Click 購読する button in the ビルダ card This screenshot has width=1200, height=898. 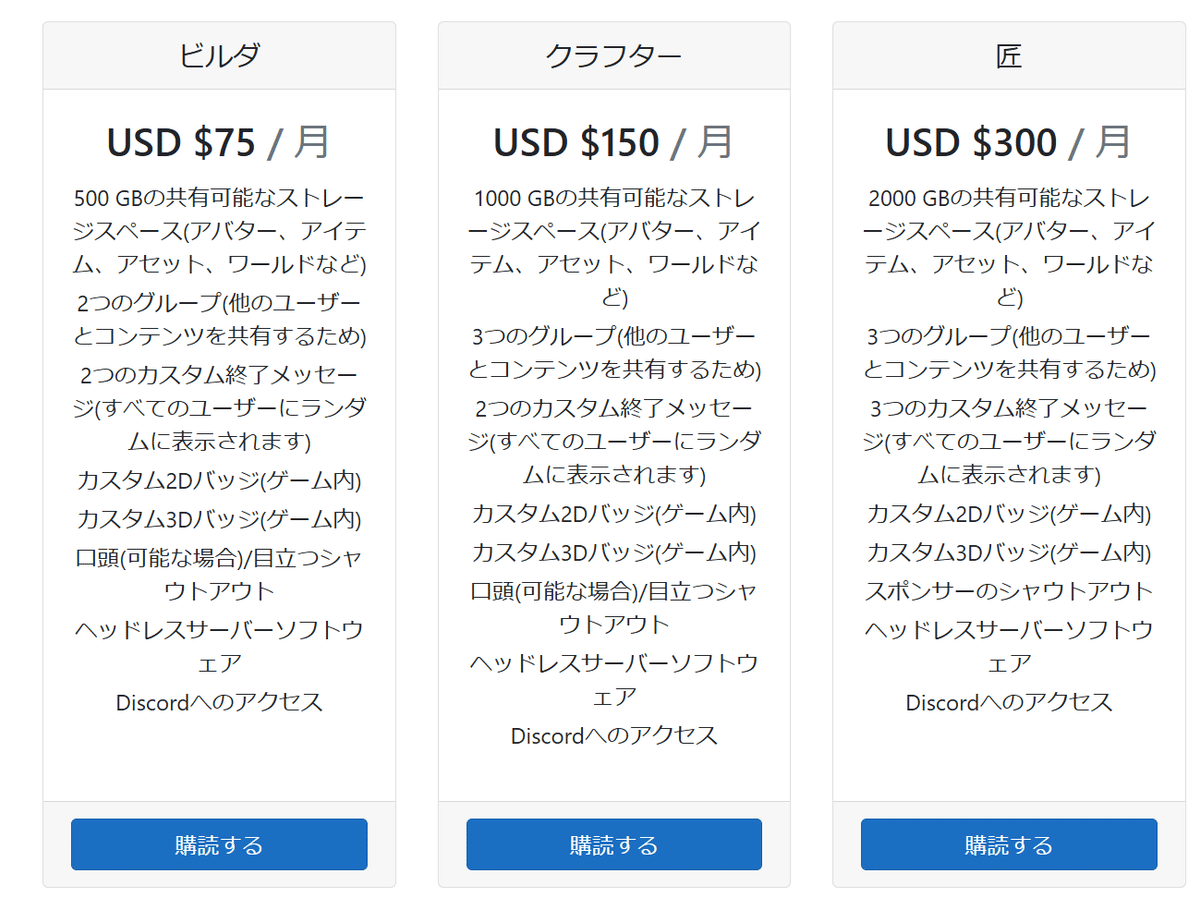pyautogui.click(x=219, y=844)
